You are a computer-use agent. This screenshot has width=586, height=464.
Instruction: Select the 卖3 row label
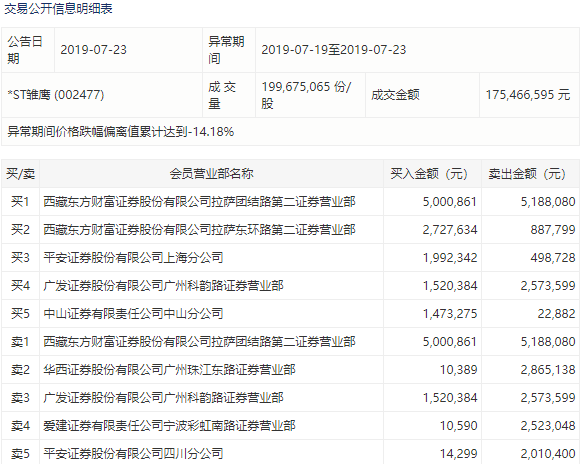pyautogui.click(x=21, y=398)
